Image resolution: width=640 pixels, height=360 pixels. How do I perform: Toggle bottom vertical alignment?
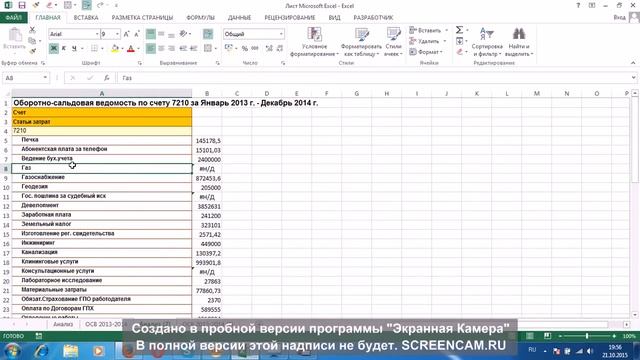171,34
